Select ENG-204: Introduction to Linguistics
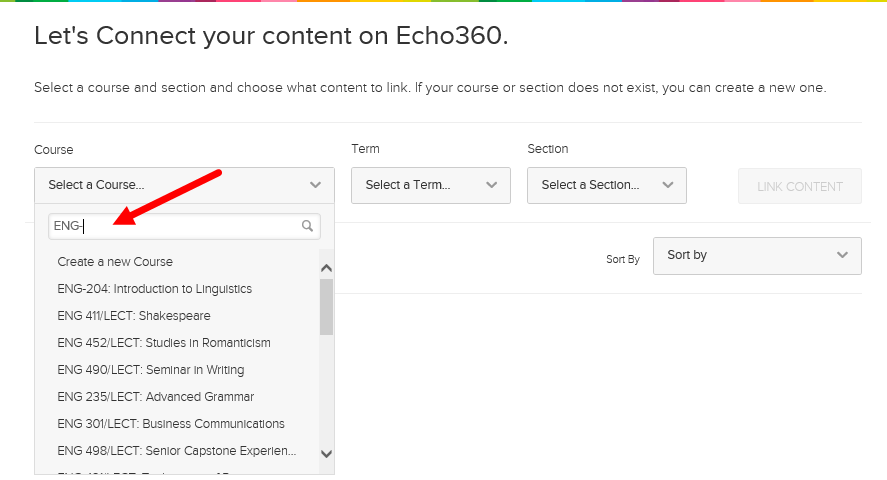Image resolution: width=887 pixels, height=480 pixels. tap(155, 289)
